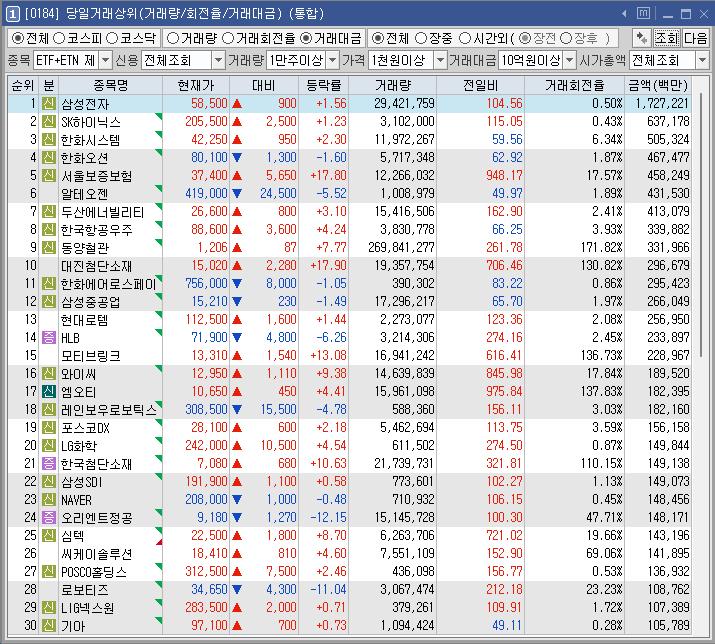
Task: Select the 장중 radio button
Action: 421,38
